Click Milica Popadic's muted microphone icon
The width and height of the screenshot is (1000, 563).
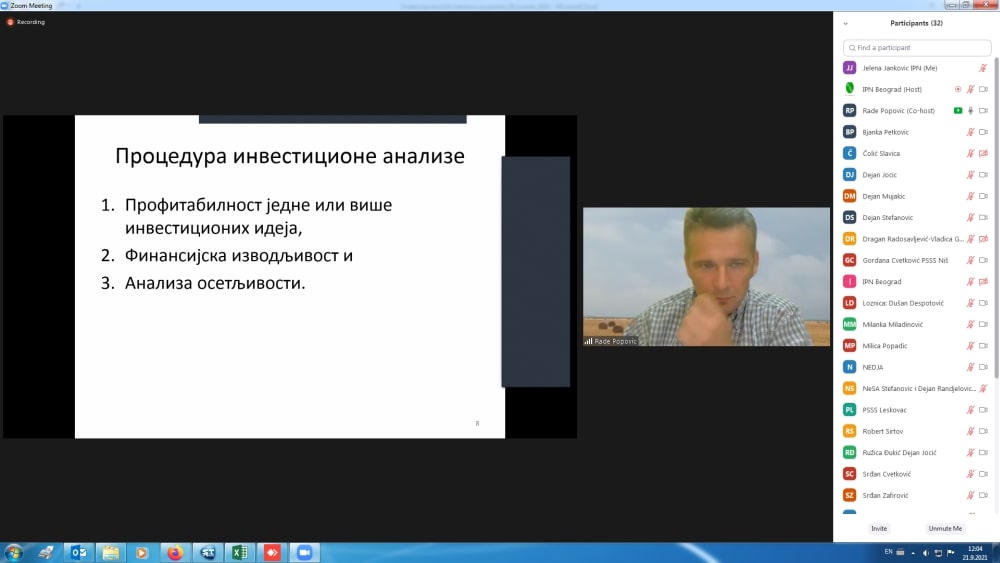pyautogui.click(x=971, y=346)
